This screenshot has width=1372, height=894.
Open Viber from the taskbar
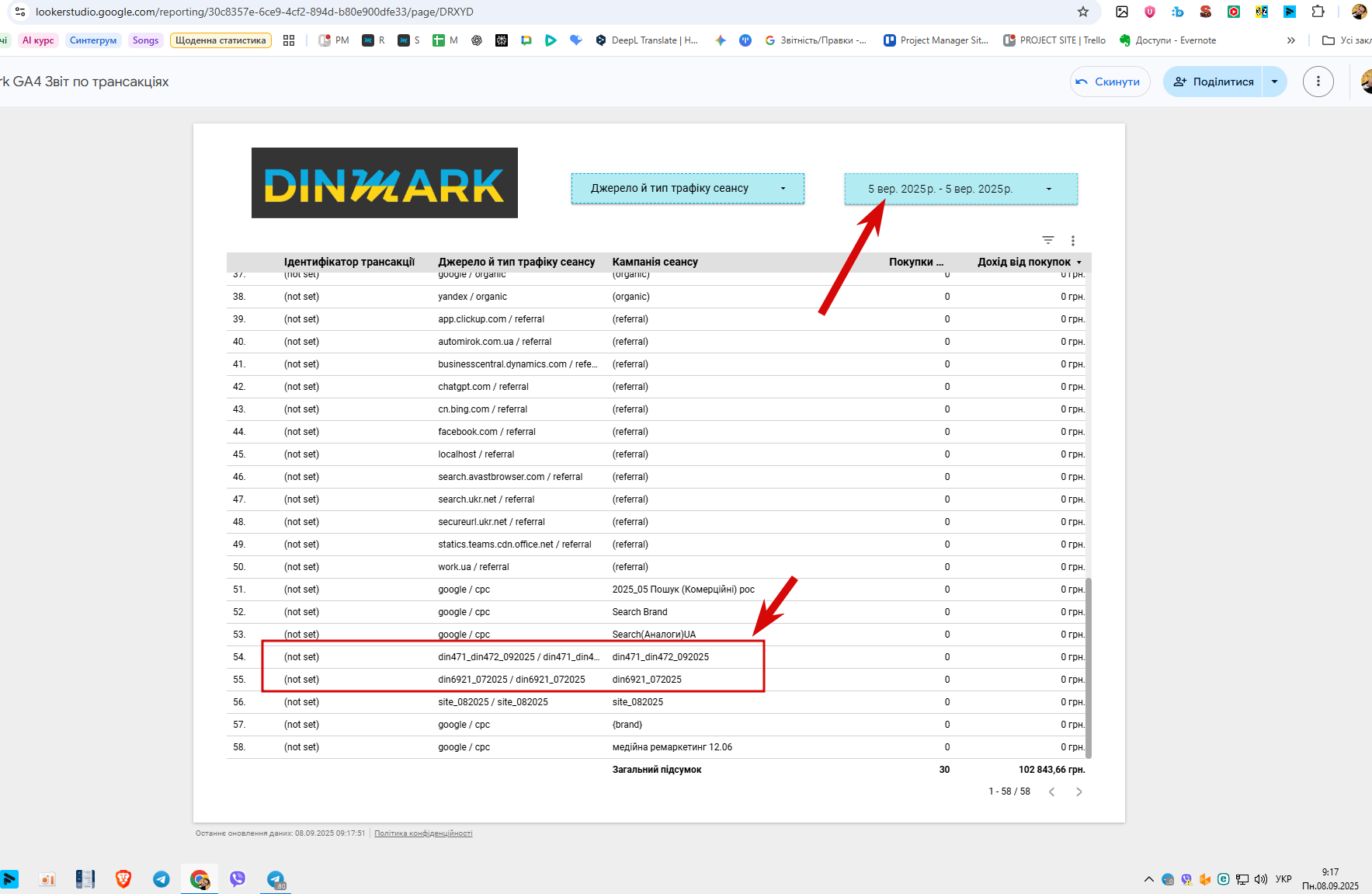[x=238, y=878]
